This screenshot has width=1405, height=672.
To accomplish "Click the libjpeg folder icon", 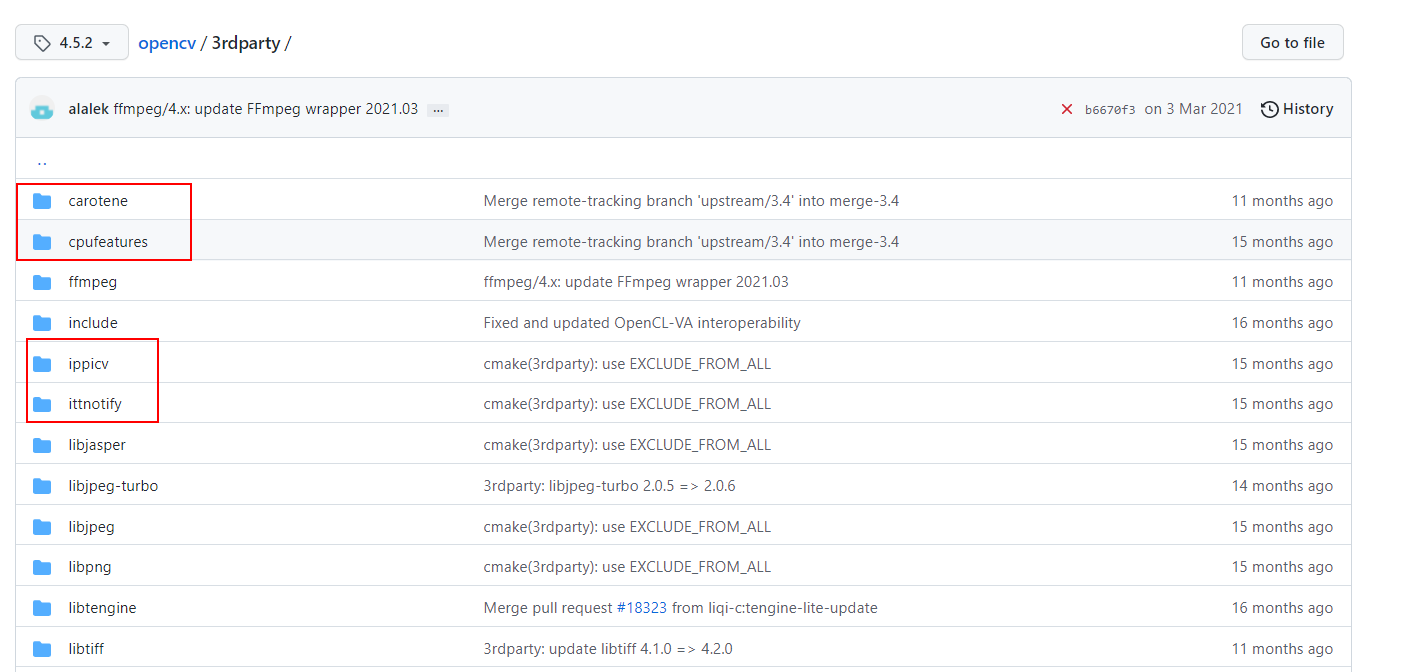I will [42, 527].
